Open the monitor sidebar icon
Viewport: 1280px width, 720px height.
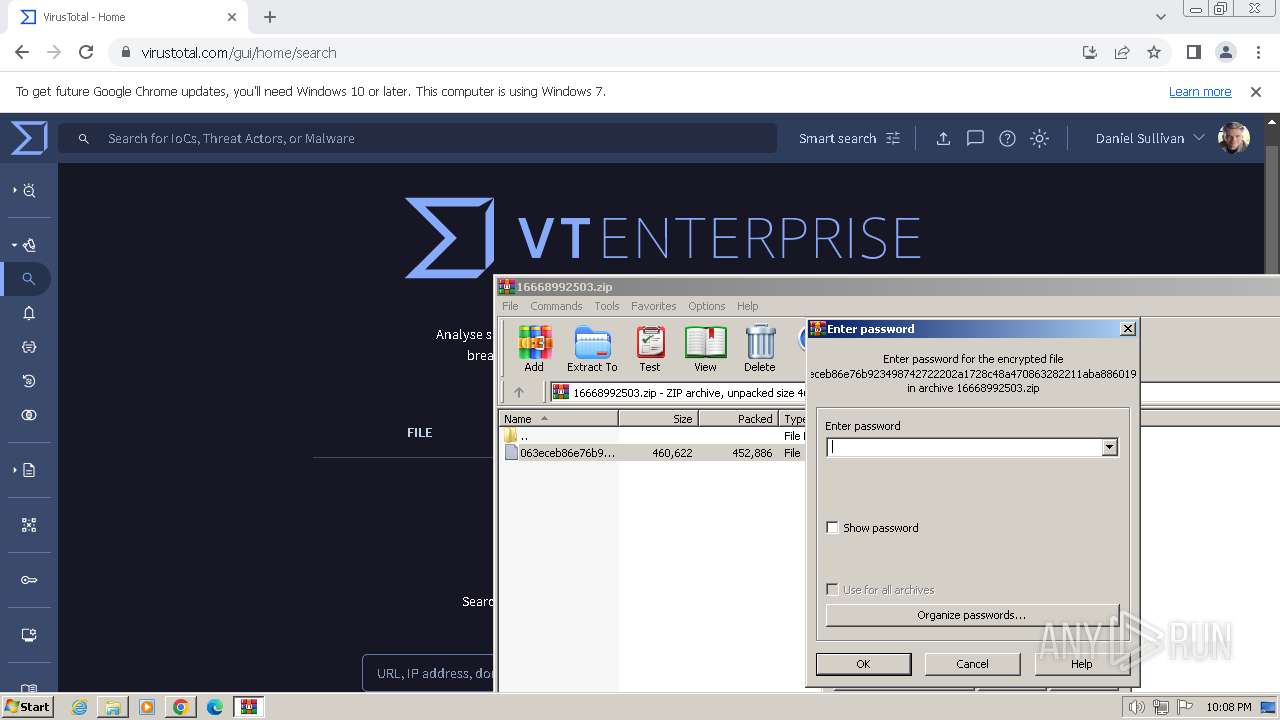(x=29, y=635)
